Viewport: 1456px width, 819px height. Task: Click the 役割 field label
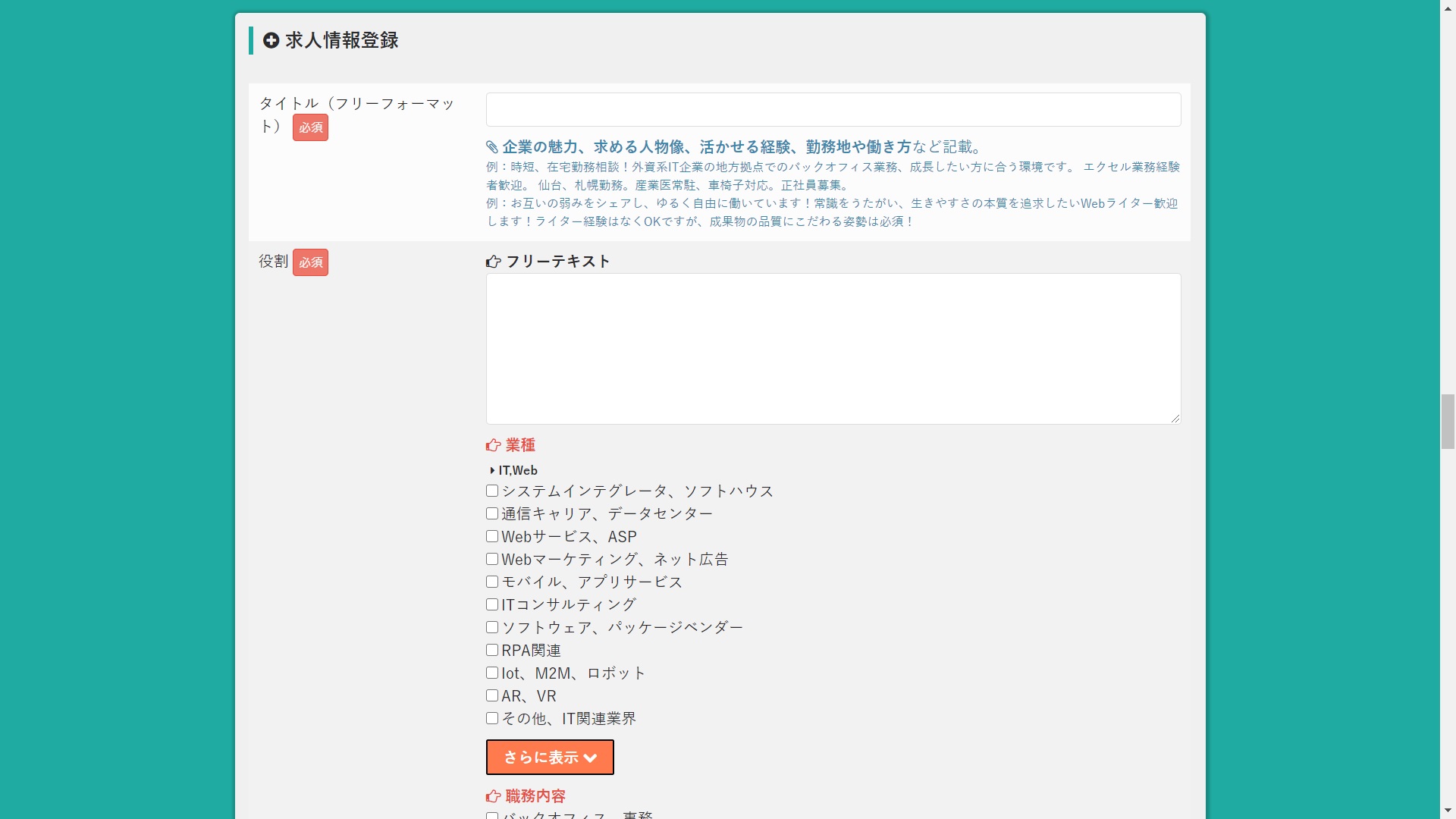274,262
